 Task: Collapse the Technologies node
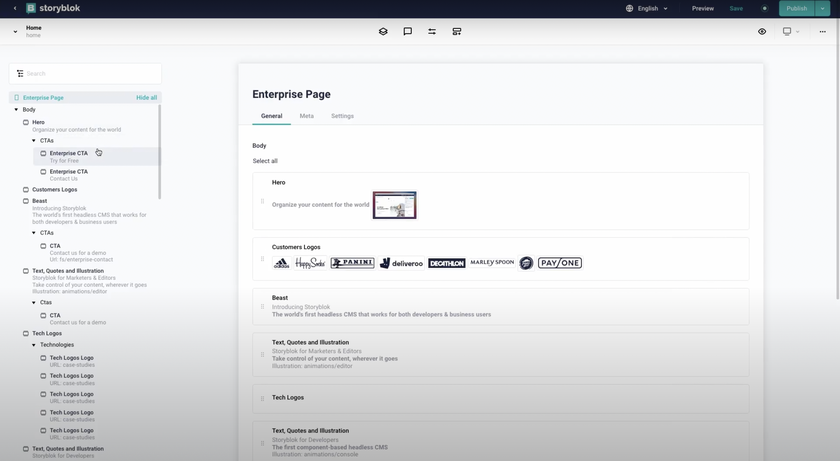point(34,345)
